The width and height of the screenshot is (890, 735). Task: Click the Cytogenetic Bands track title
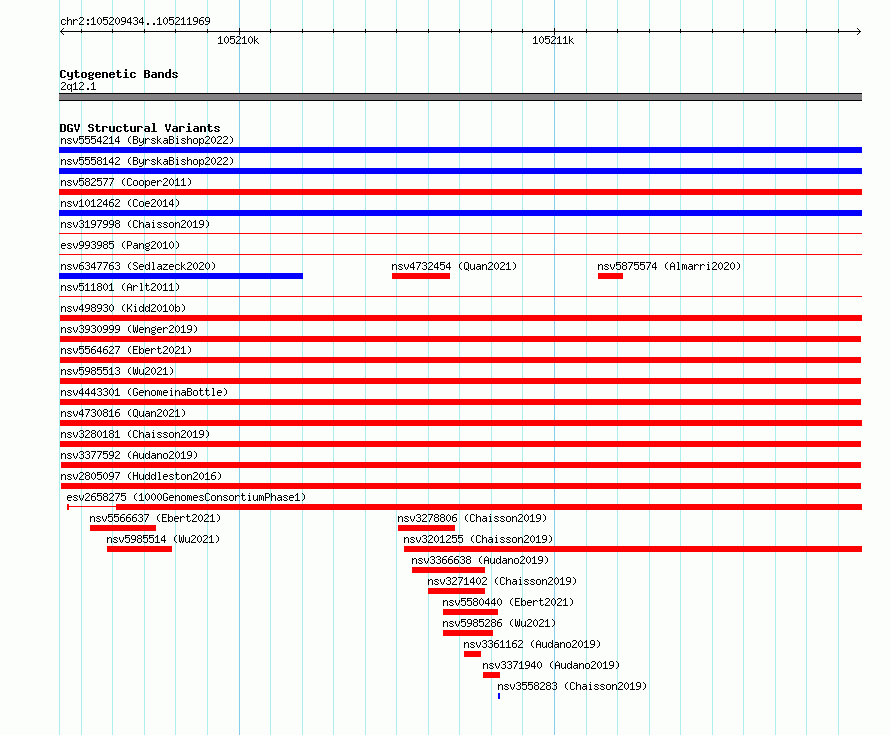click(119, 74)
